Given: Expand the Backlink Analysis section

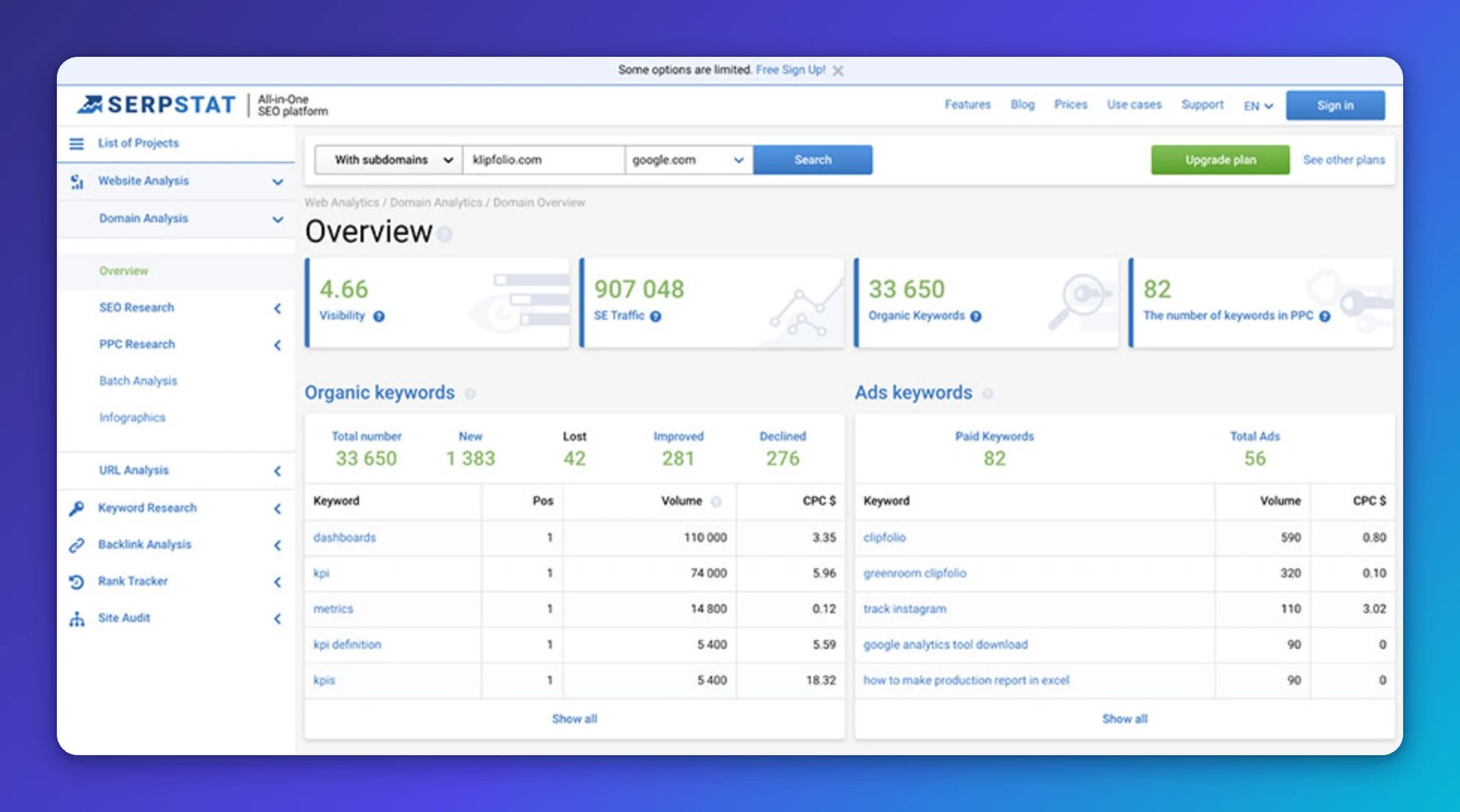Looking at the screenshot, I should 278,544.
